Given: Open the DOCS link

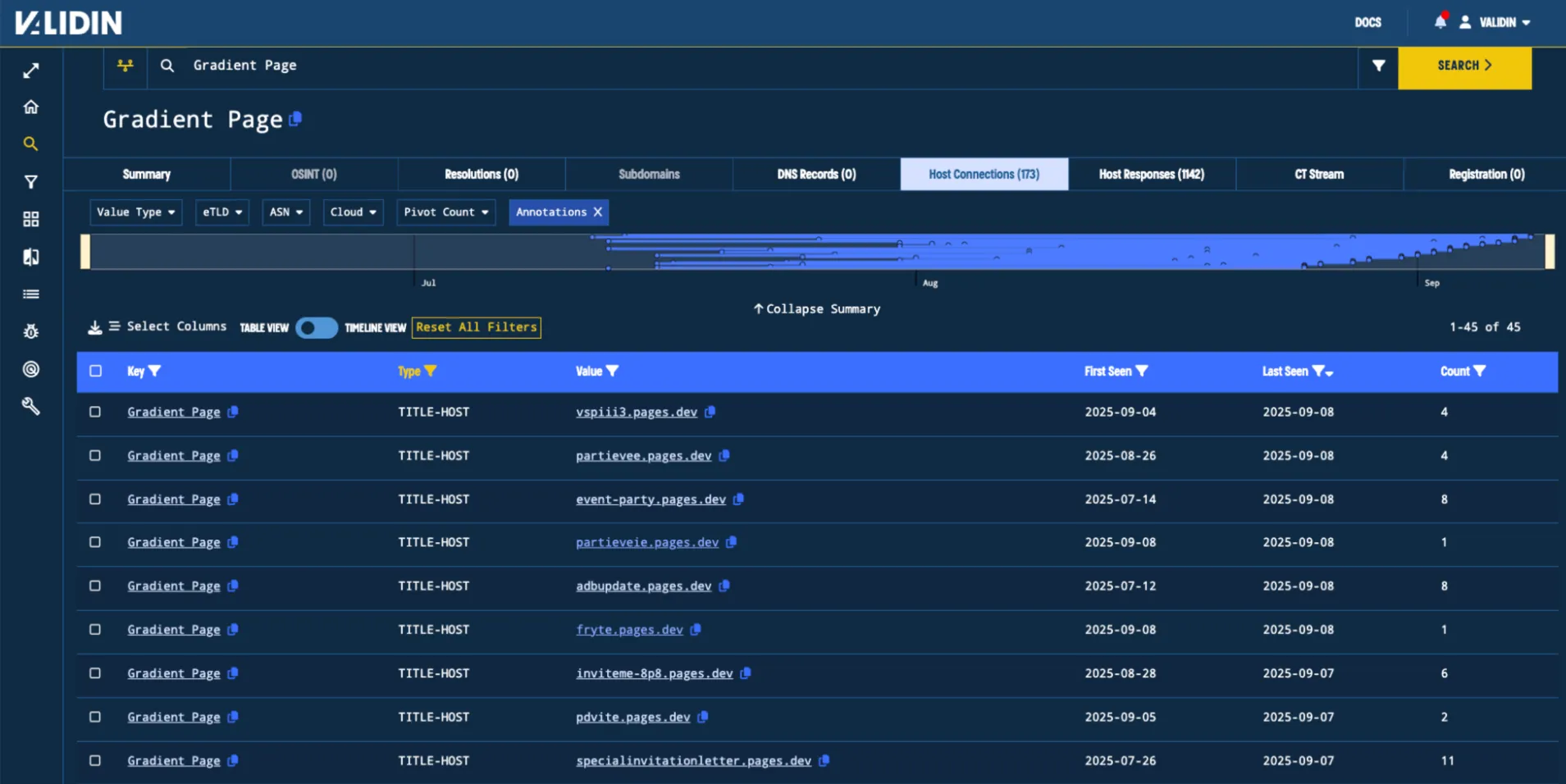Looking at the screenshot, I should (1367, 22).
